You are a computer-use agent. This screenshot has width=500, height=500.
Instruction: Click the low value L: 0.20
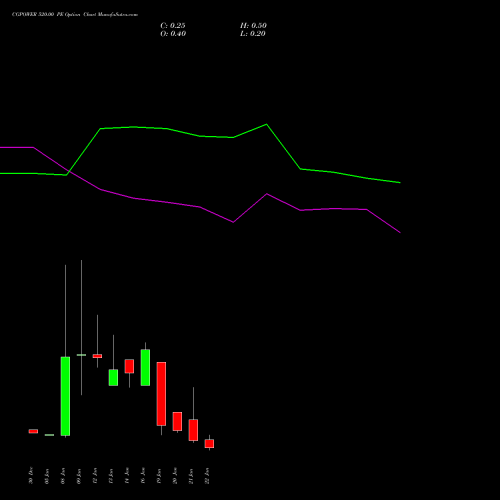[253, 34]
